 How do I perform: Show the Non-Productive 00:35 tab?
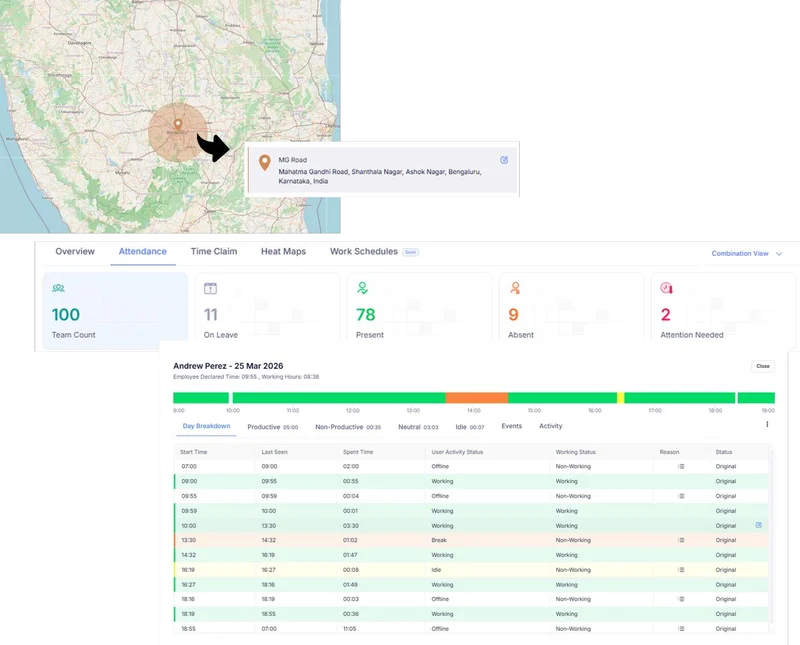348,427
